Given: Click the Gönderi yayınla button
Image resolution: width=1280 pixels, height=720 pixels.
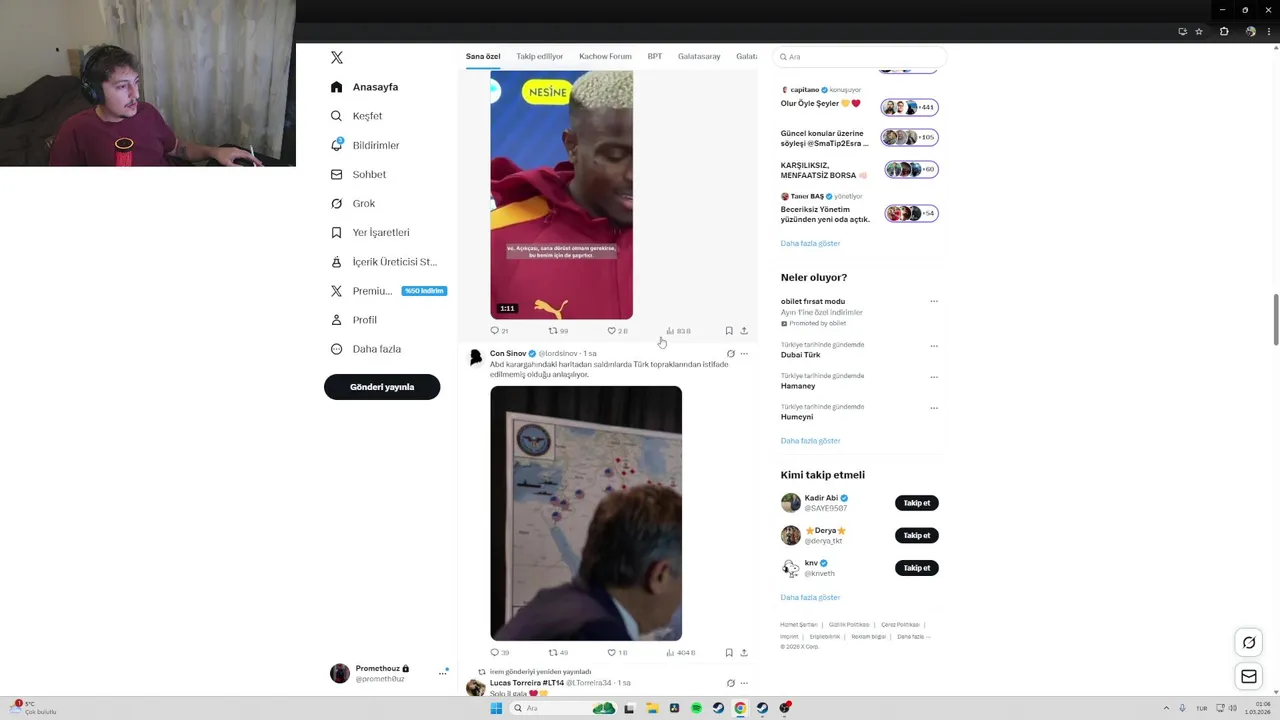Looking at the screenshot, I should coord(382,387).
